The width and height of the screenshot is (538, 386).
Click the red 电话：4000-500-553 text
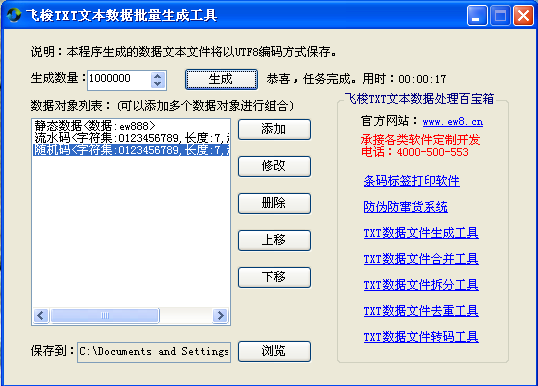(414, 152)
